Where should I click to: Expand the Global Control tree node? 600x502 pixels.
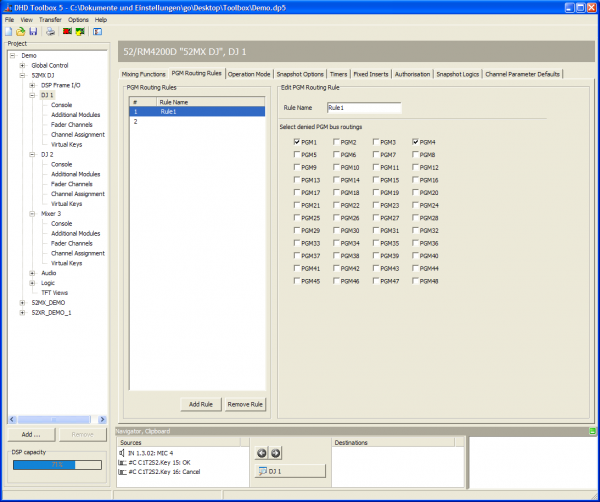click(x=23, y=65)
